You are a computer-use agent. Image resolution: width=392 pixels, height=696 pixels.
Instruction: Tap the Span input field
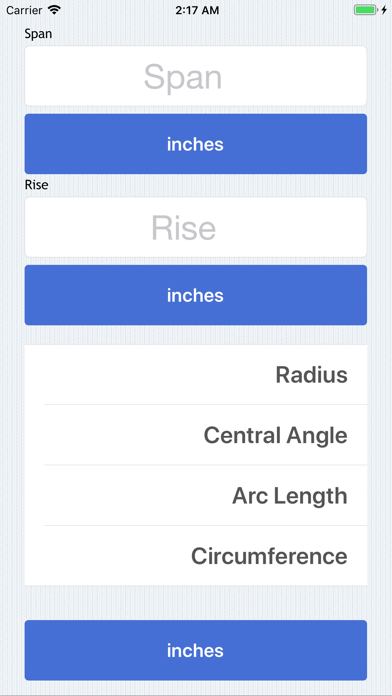196,76
